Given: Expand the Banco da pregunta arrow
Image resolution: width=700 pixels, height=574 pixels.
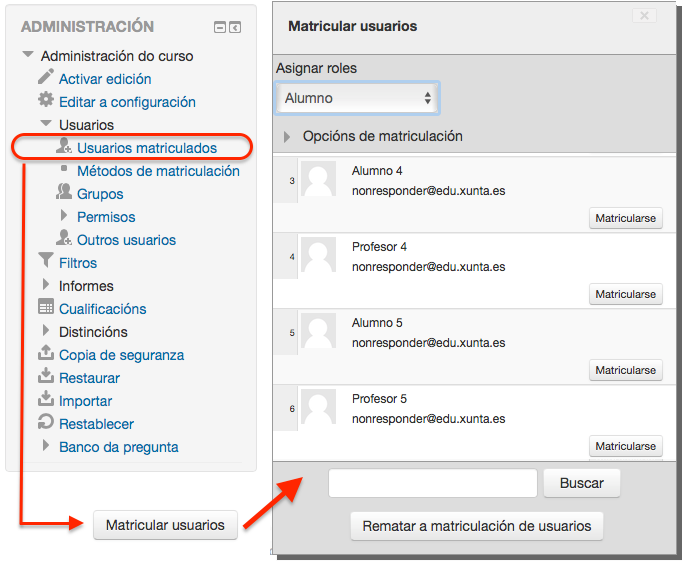Looking at the screenshot, I should tap(46, 445).
